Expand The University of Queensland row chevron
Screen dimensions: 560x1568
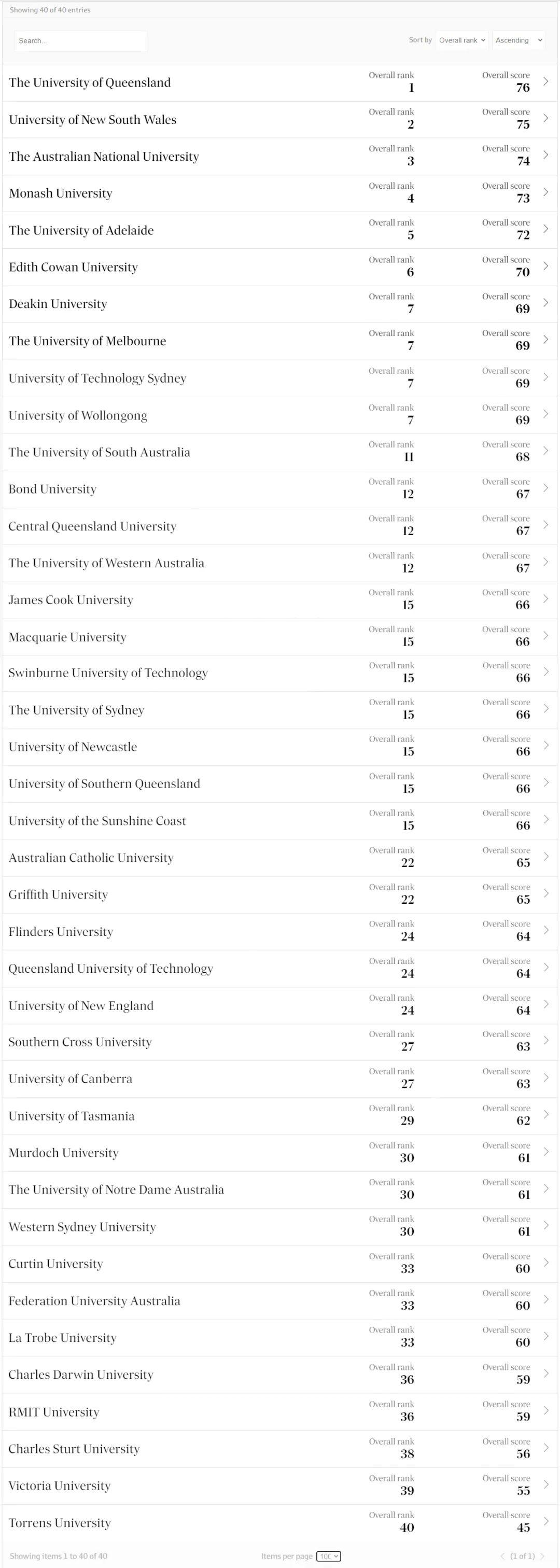pyautogui.click(x=545, y=81)
